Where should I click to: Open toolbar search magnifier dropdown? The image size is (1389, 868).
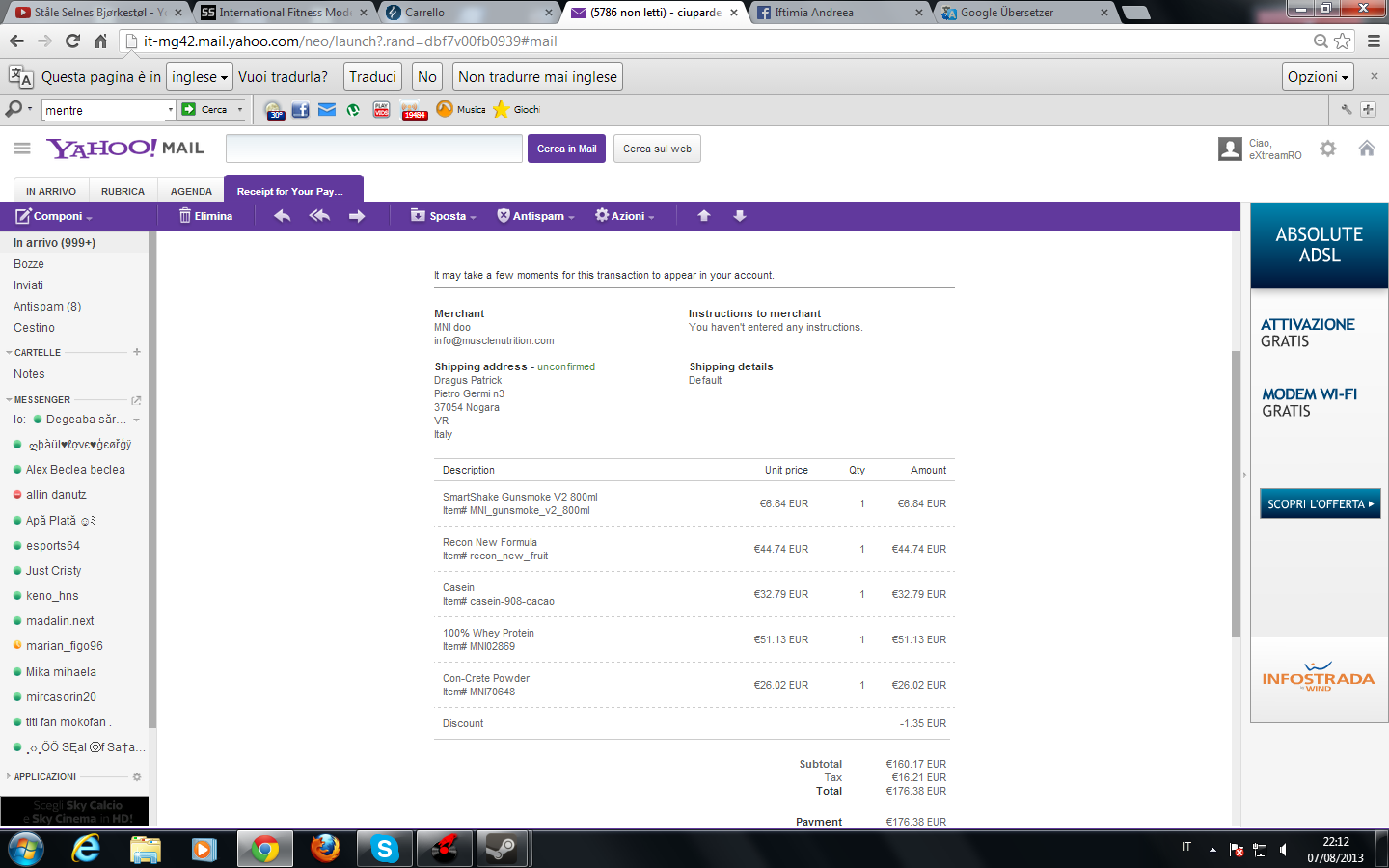click(19, 109)
